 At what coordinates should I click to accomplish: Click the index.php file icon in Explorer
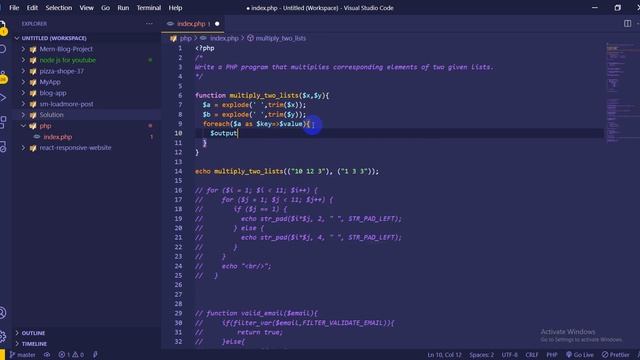tap(37, 137)
